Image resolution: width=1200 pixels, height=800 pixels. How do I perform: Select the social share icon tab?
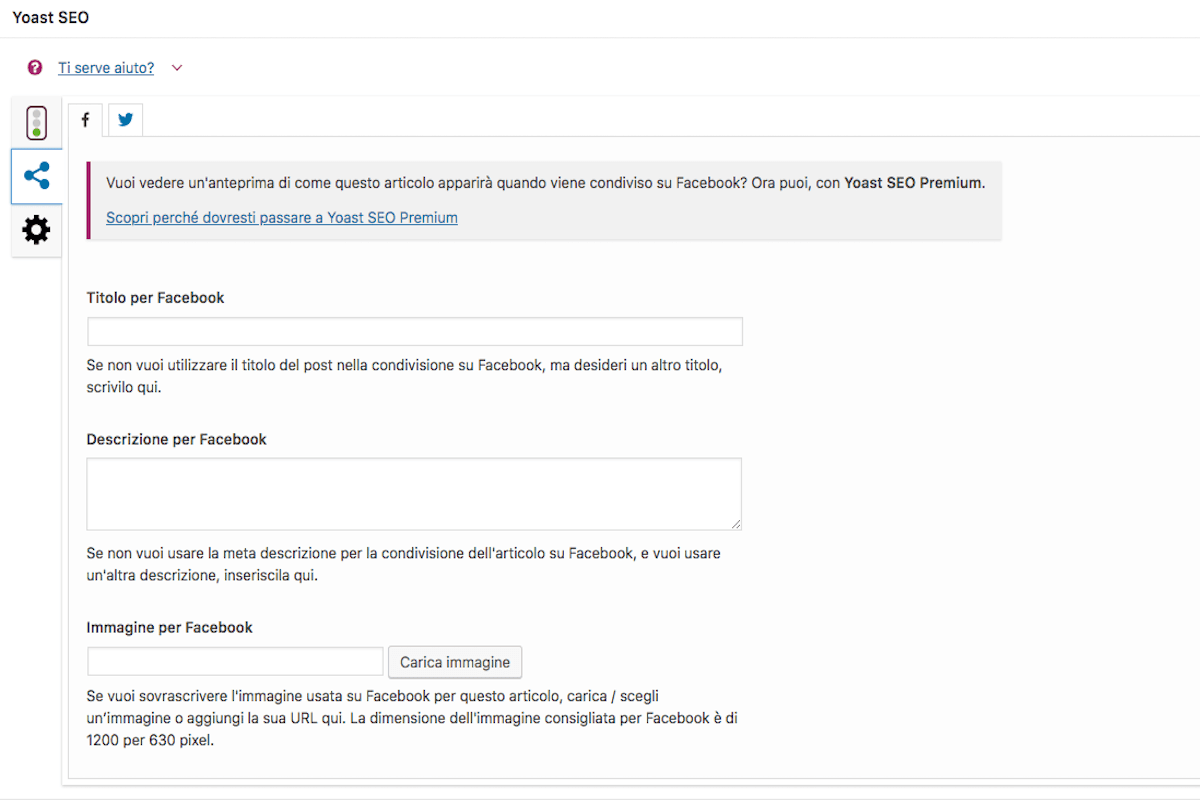pos(37,177)
